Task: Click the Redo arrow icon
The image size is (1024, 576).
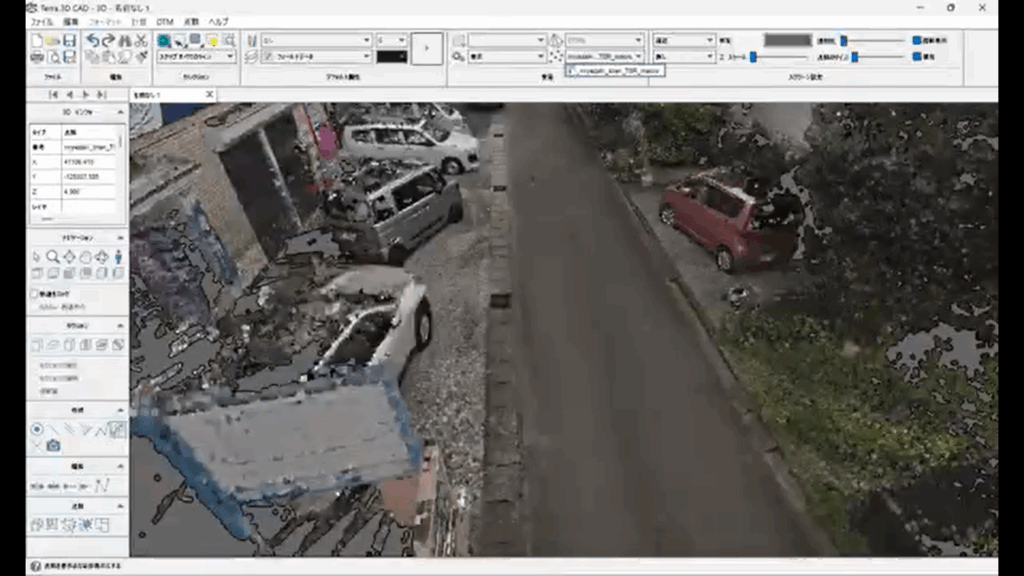Action: [108, 41]
